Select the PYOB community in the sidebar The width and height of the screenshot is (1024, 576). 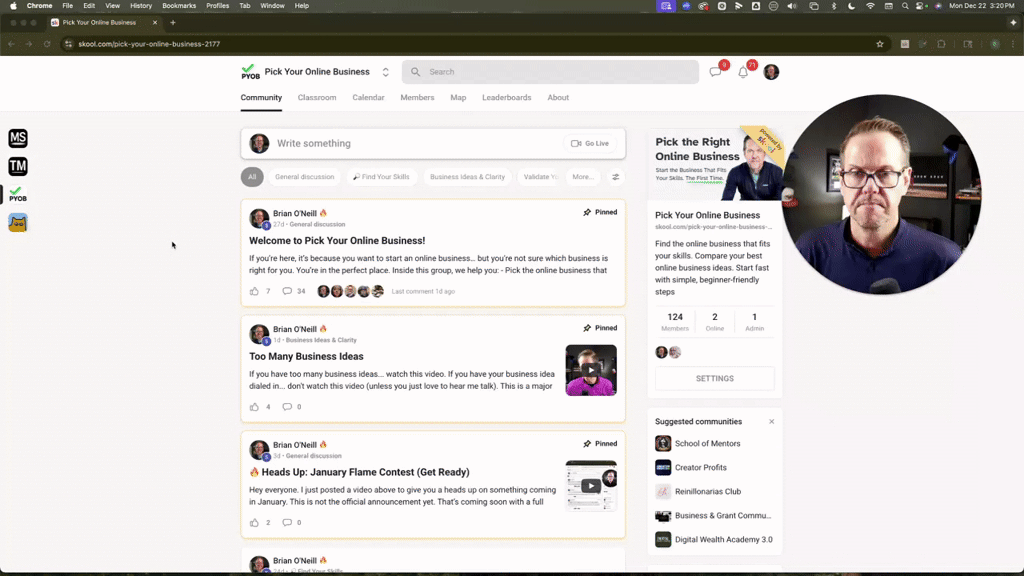click(18, 196)
